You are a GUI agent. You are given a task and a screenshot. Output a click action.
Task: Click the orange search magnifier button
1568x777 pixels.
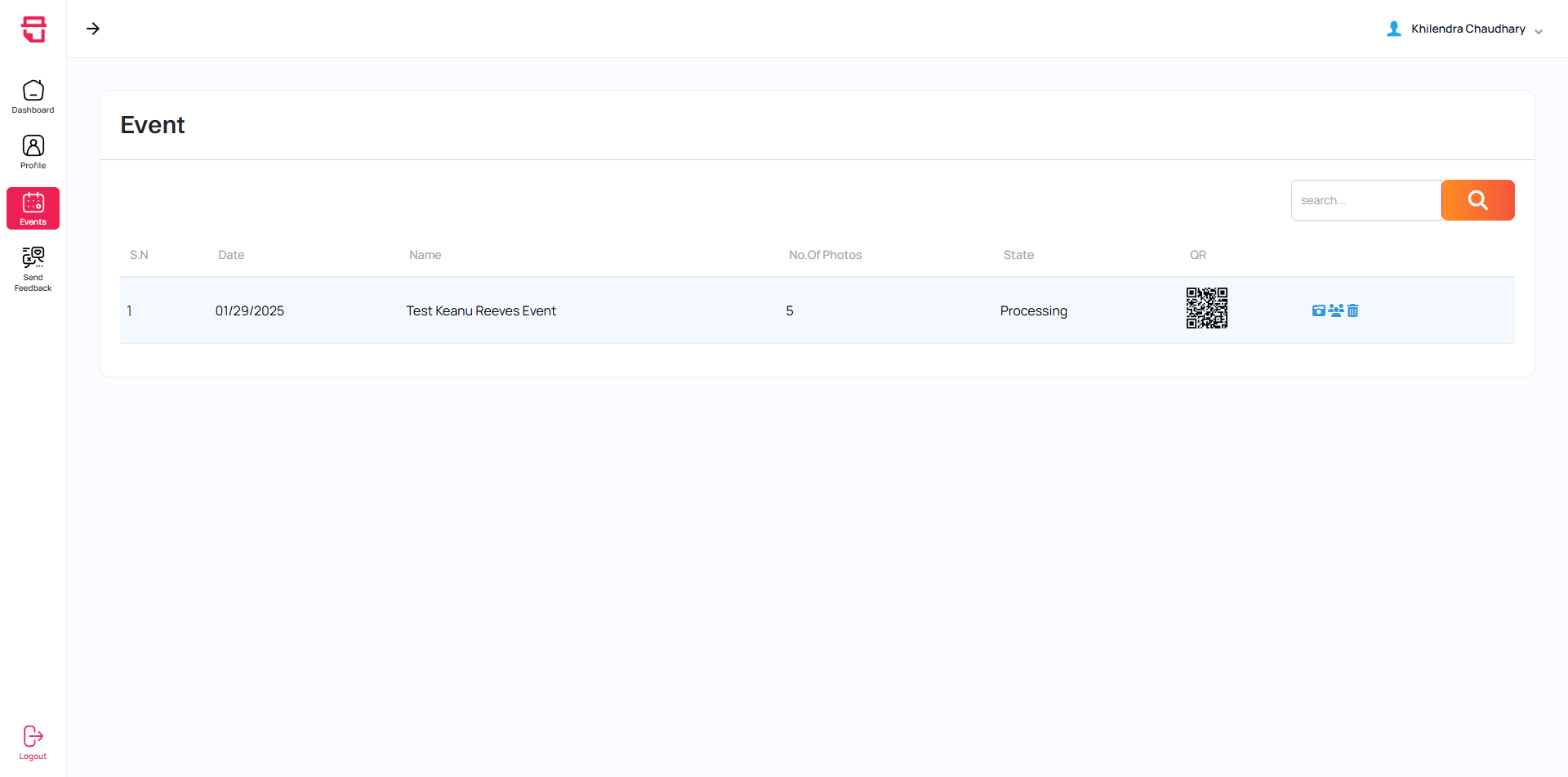pyautogui.click(x=1477, y=200)
